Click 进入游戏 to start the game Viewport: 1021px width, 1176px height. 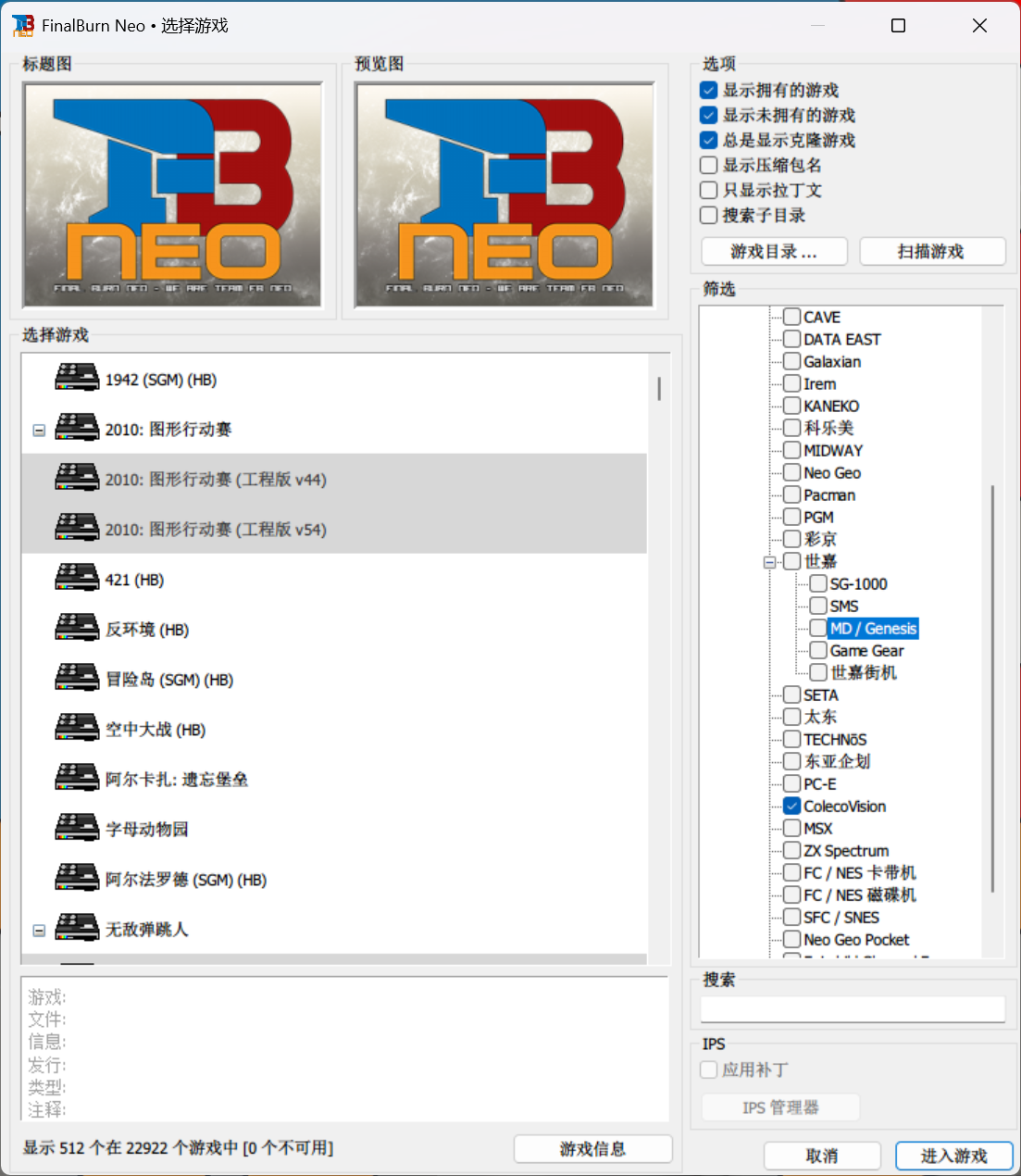954,1156
